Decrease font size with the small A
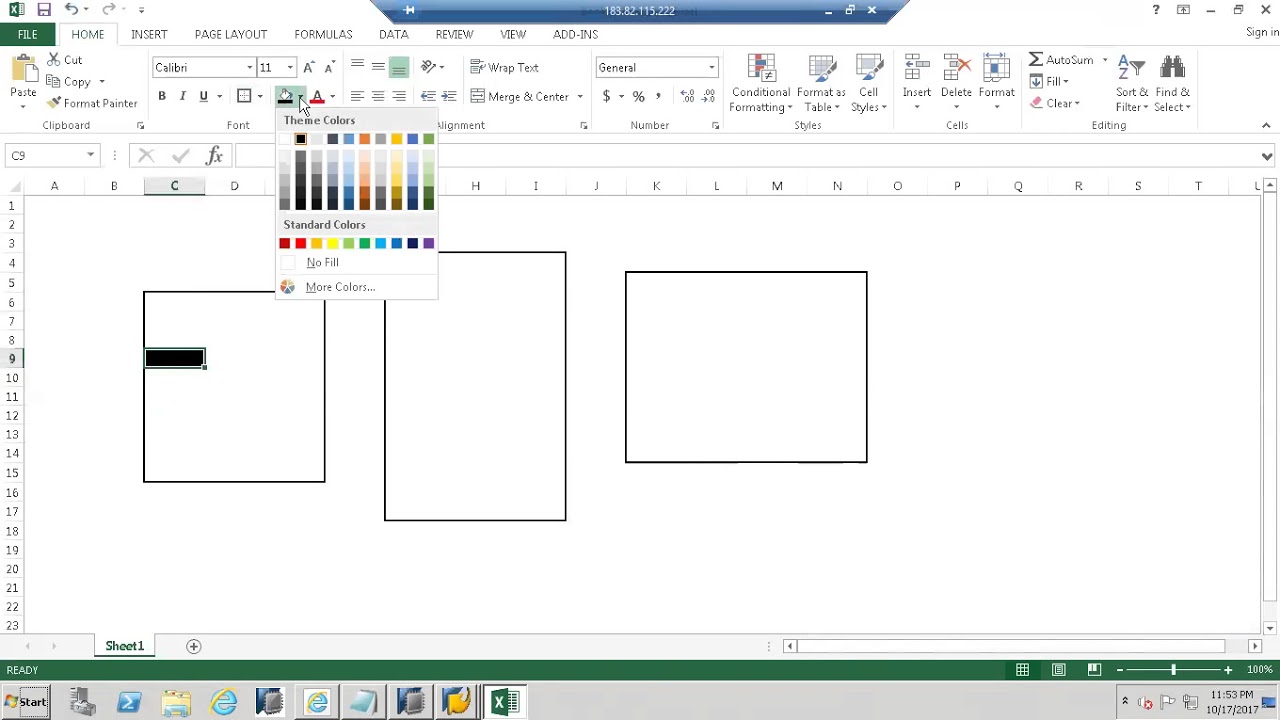The width and height of the screenshot is (1280, 720). (x=329, y=67)
